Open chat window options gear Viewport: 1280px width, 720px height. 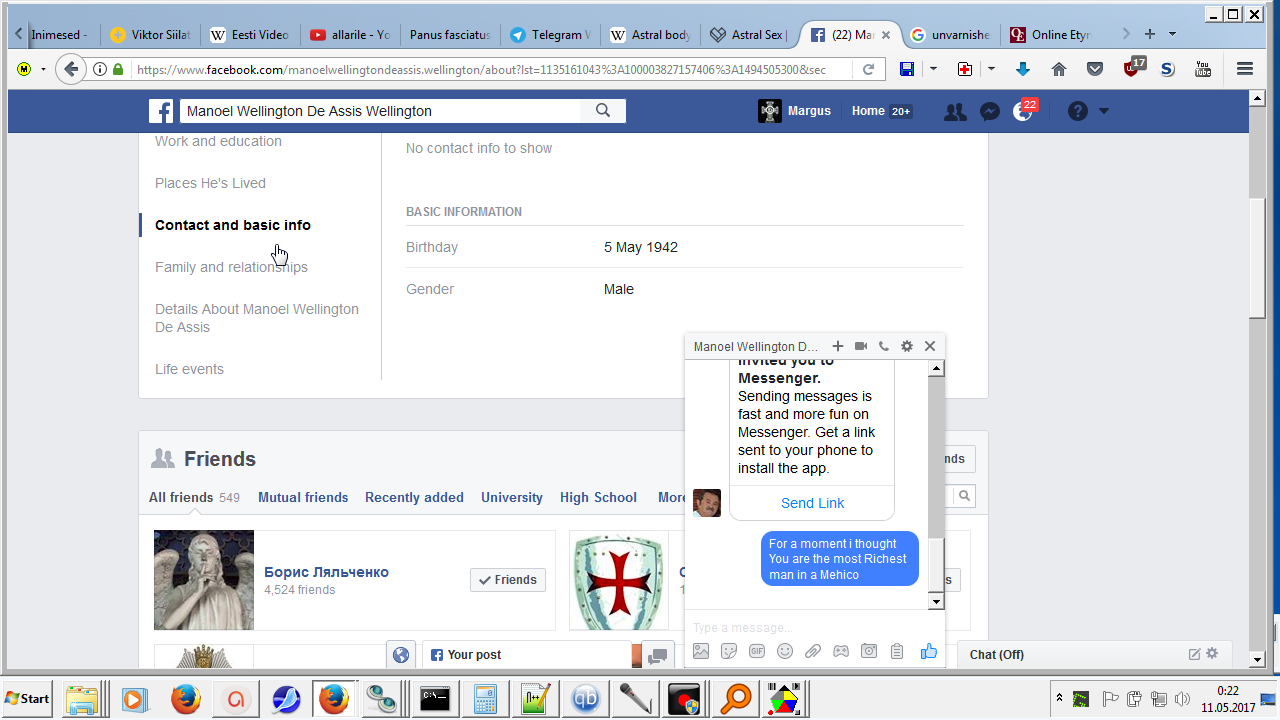click(x=907, y=346)
